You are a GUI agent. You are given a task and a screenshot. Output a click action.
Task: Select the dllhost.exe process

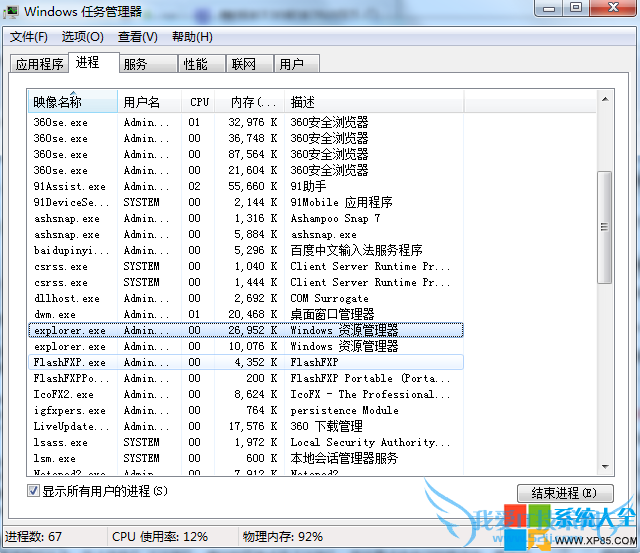246,298
